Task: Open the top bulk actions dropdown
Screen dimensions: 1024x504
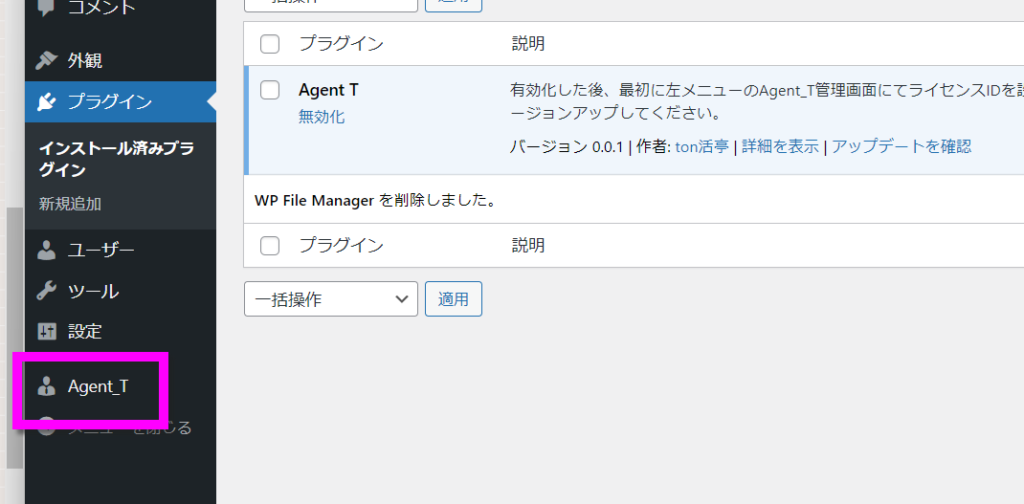Action: (330, 3)
